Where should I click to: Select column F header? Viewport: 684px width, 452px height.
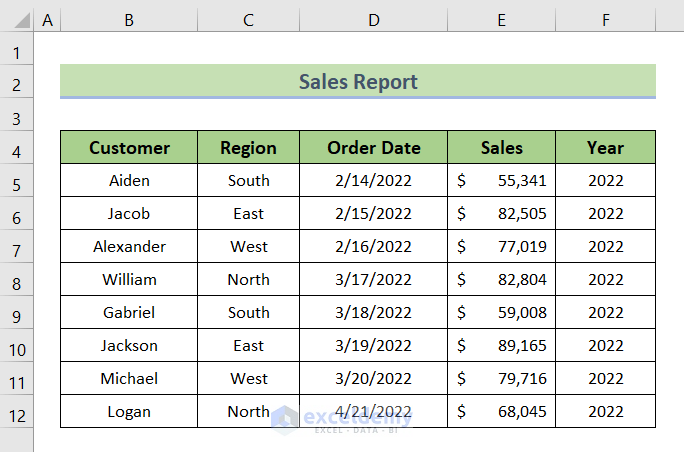[x=605, y=18]
